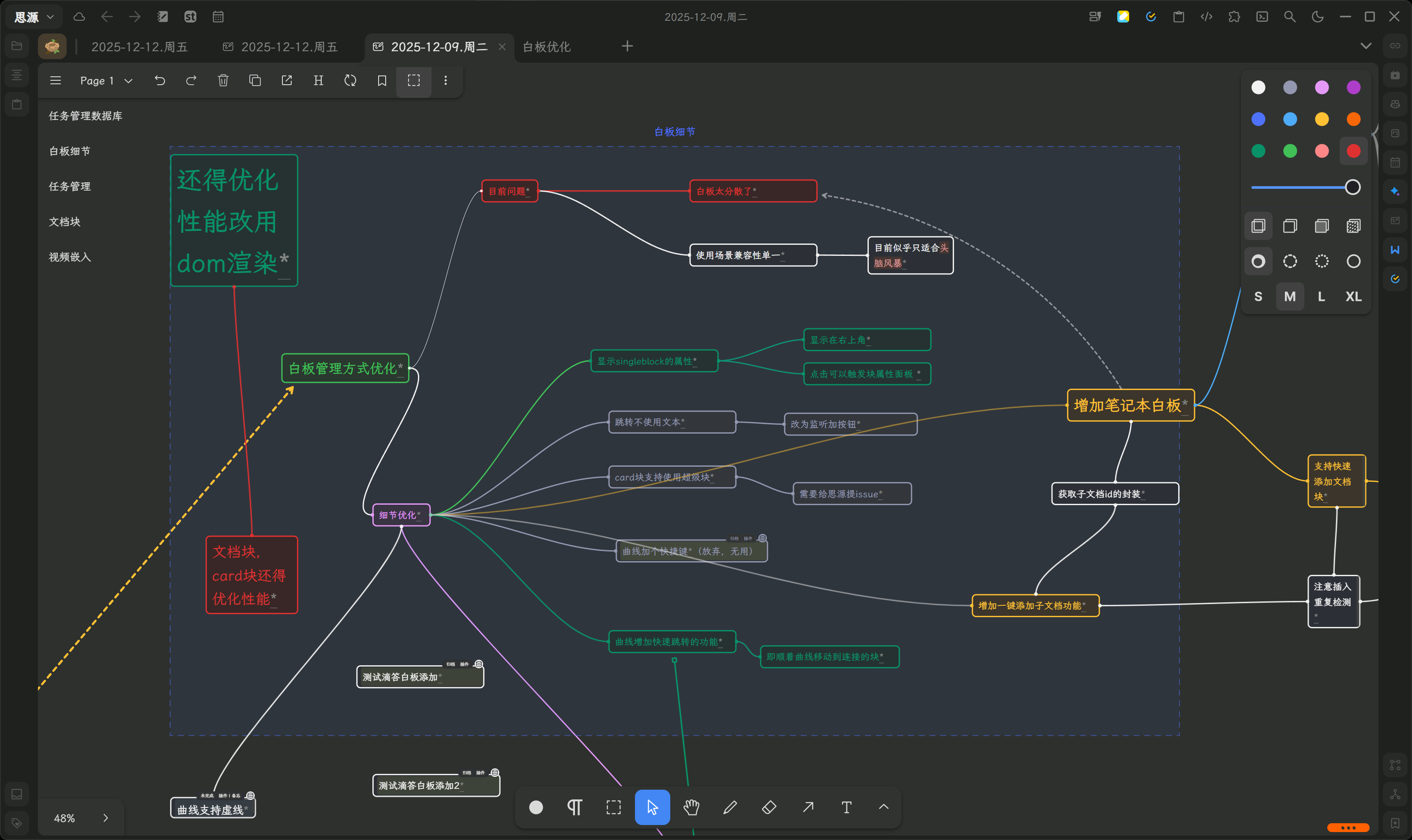Click the undo icon
Viewport: 1412px width, 840px height.
pyautogui.click(x=160, y=80)
